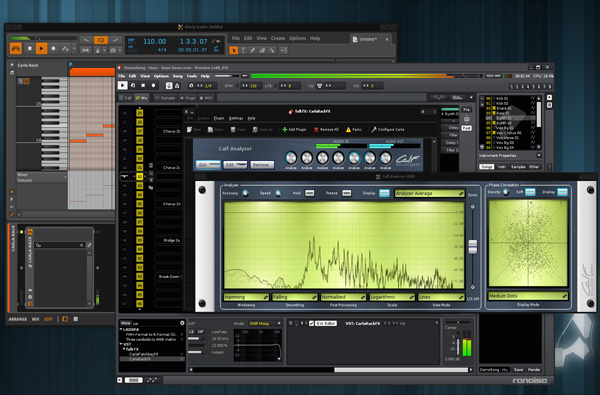This screenshot has width=600, height=395.
Task: Collapse the LADSPA tree group
Action: click(x=121, y=330)
